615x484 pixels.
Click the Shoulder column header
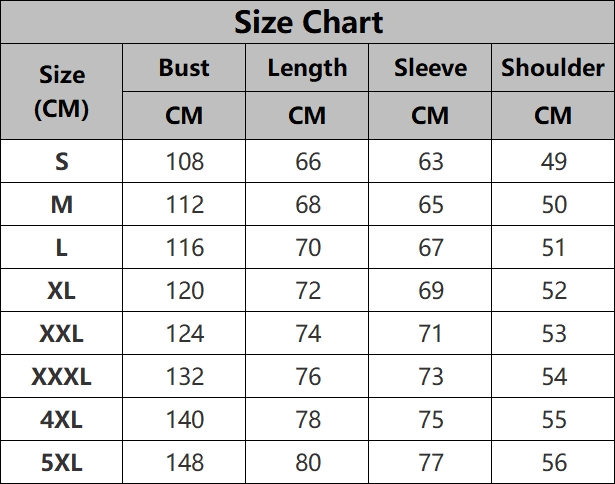tap(553, 68)
